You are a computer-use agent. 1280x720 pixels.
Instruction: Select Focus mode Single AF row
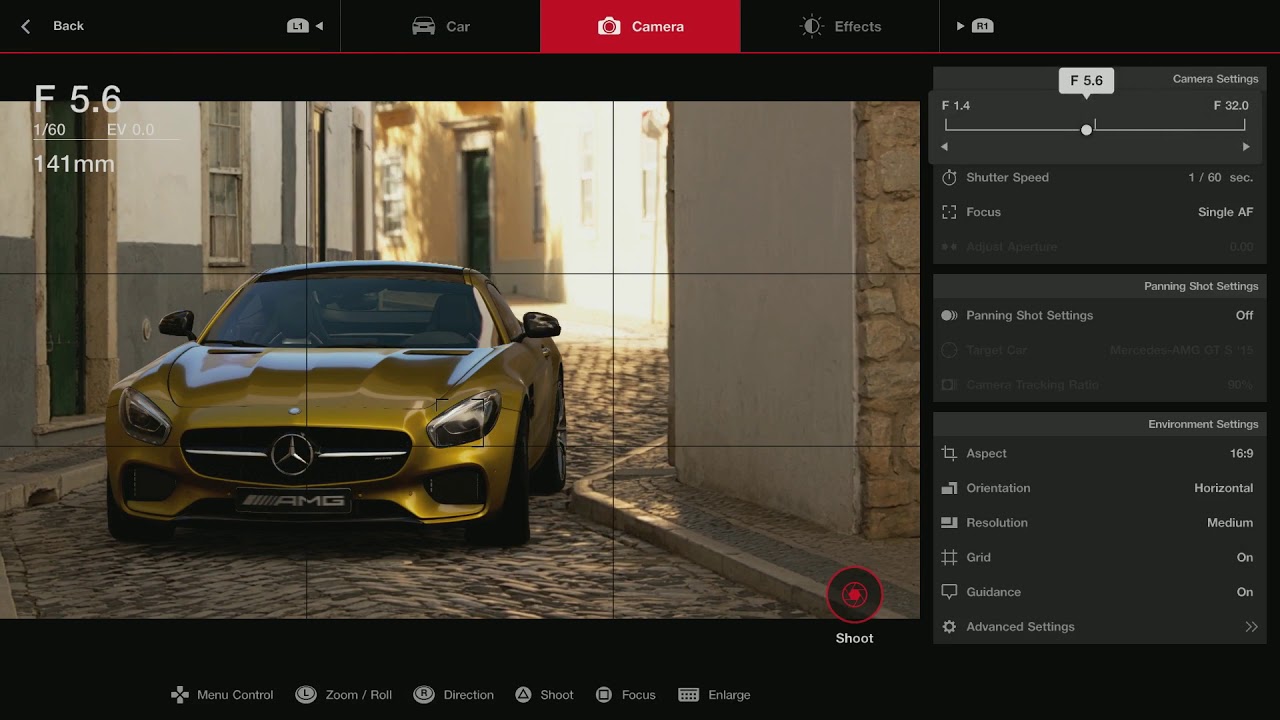1099,212
